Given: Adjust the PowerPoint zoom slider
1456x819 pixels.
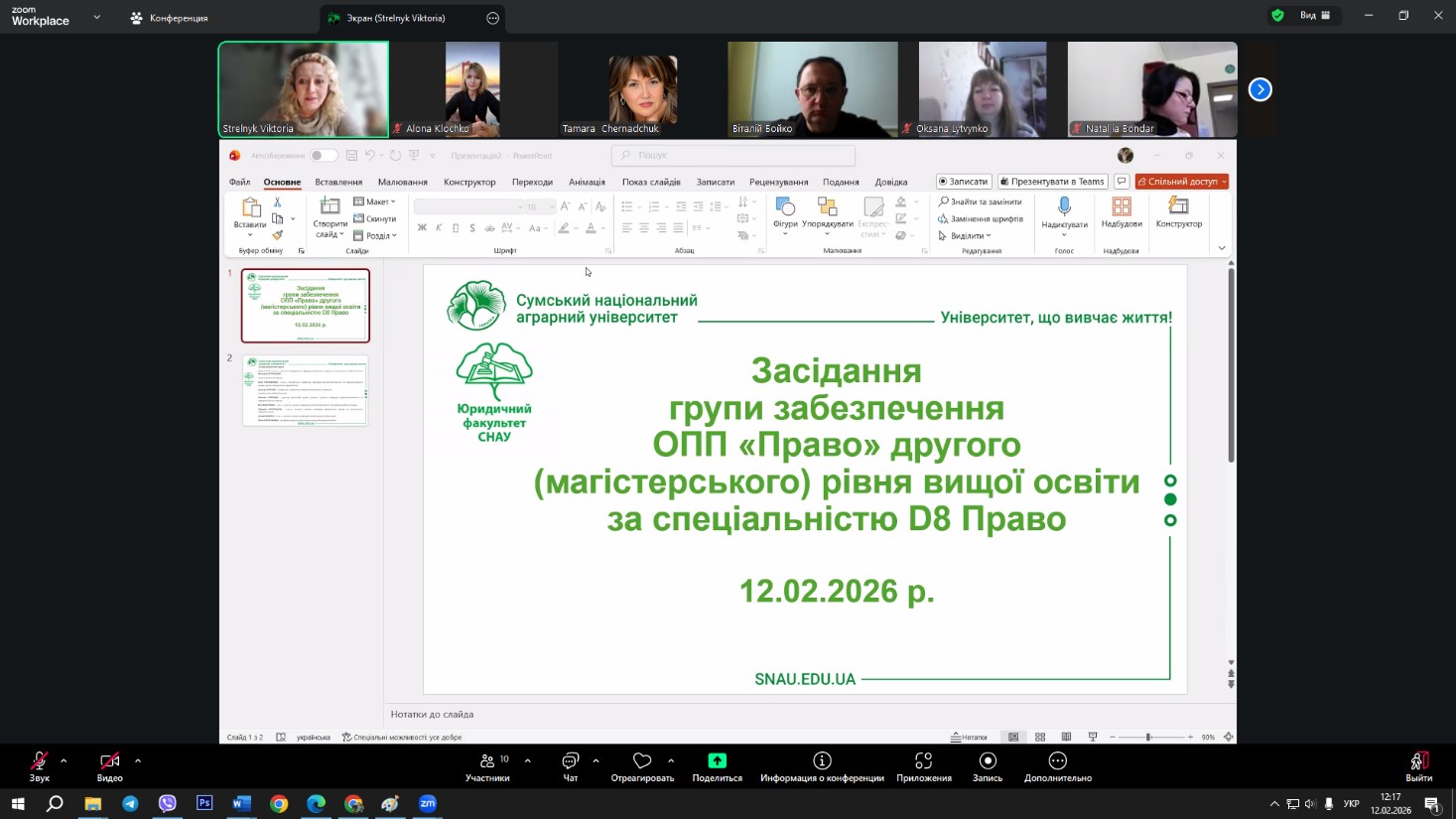Looking at the screenshot, I should click(x=1148, y=737).
